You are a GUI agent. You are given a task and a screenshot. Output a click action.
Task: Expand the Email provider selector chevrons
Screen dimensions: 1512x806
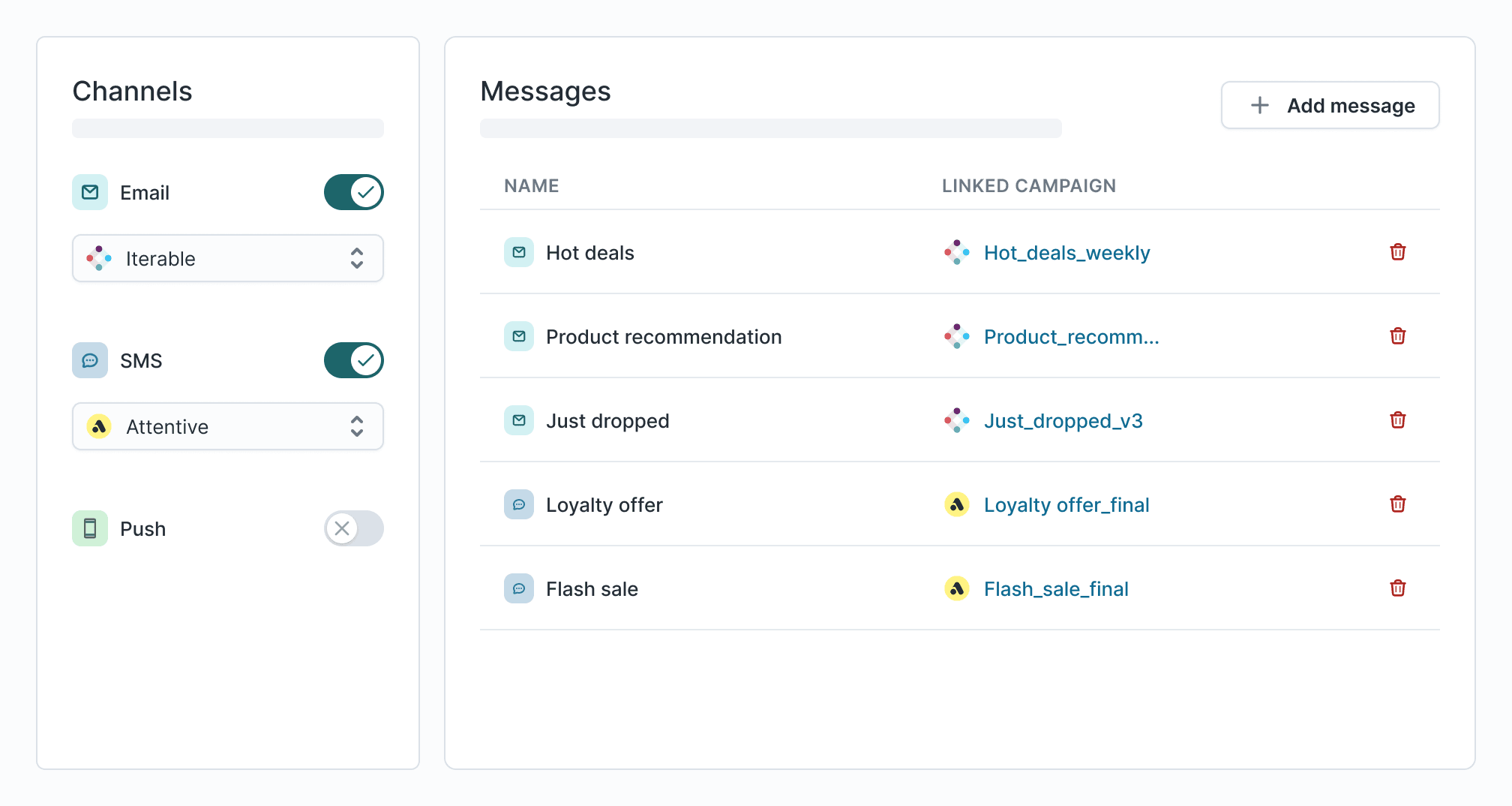(x=358, y=258)
